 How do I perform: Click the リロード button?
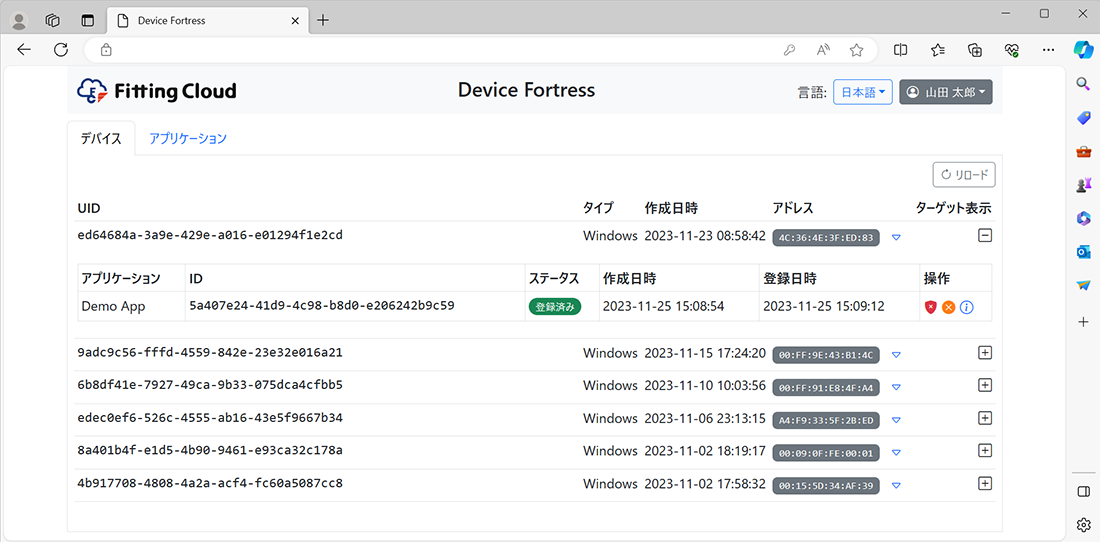tap(964, 175)
